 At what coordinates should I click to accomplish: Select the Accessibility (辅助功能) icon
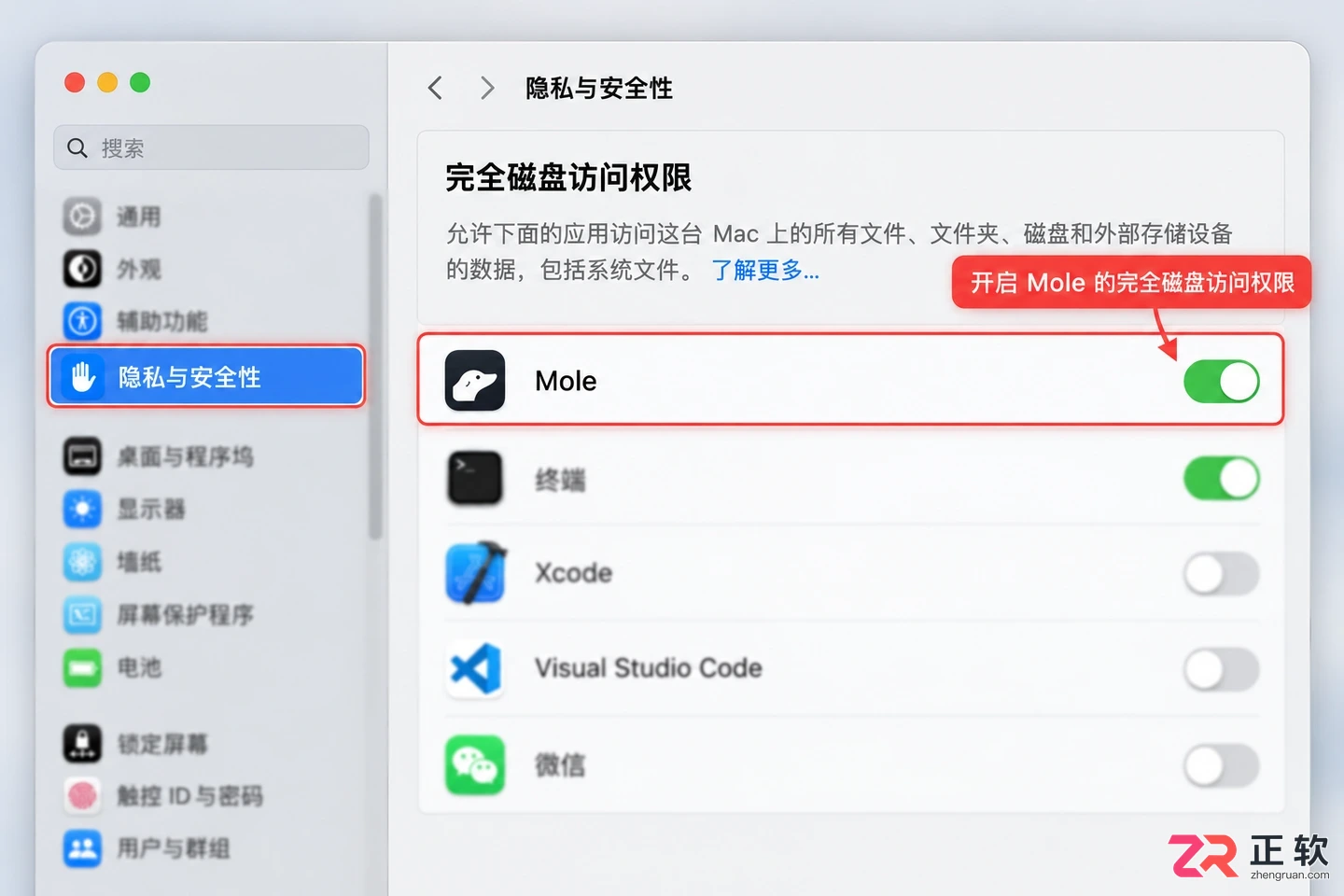pyautogui.click(x=82, y=321)
